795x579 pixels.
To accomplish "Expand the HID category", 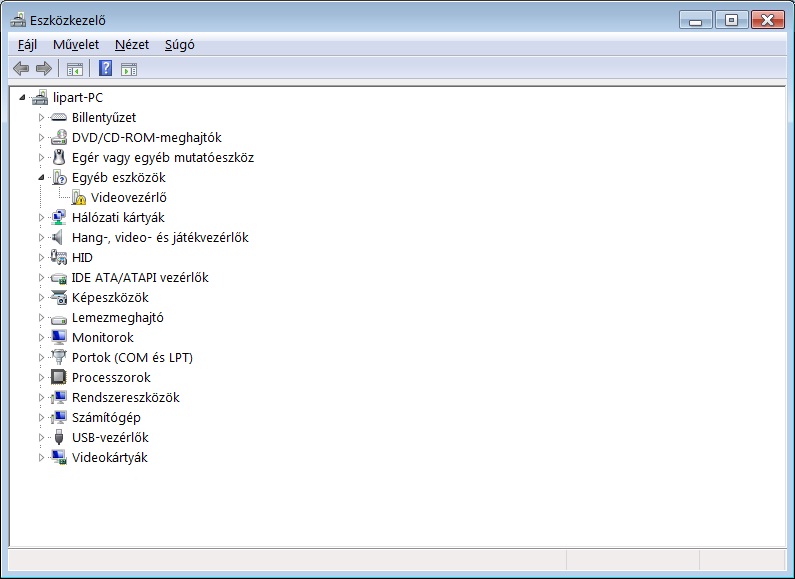I will pos(42,257).
